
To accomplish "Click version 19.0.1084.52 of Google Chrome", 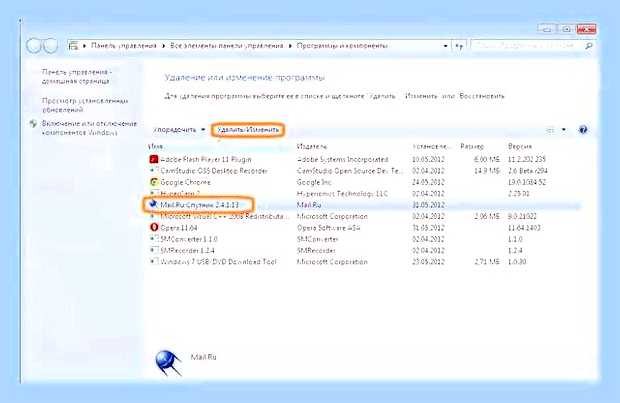I will (527, 182).
